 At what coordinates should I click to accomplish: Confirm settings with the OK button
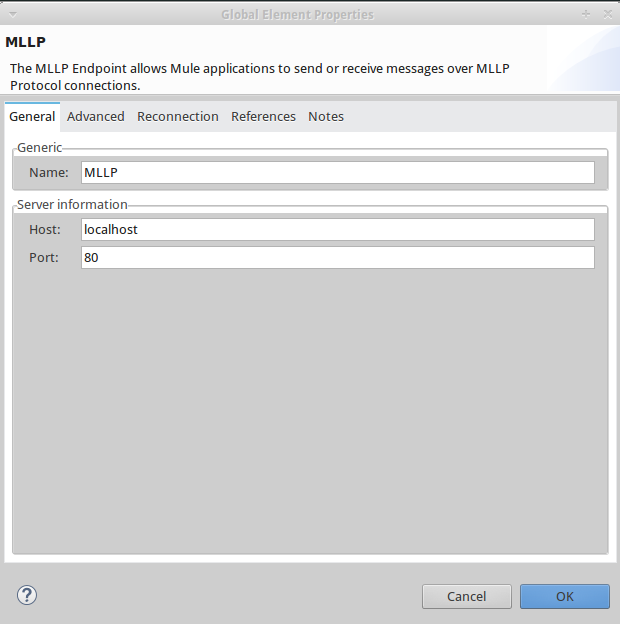click(x=565, y=597)
